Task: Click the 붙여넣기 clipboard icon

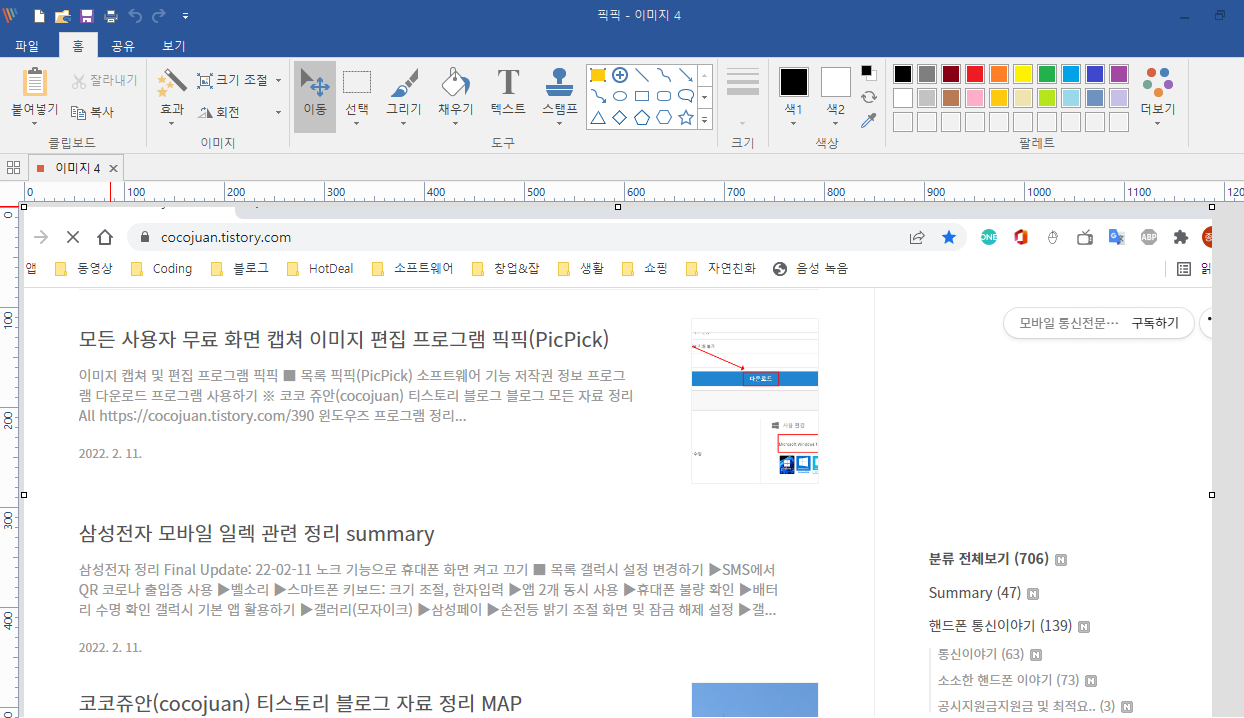Action: (x=35, y=82)
